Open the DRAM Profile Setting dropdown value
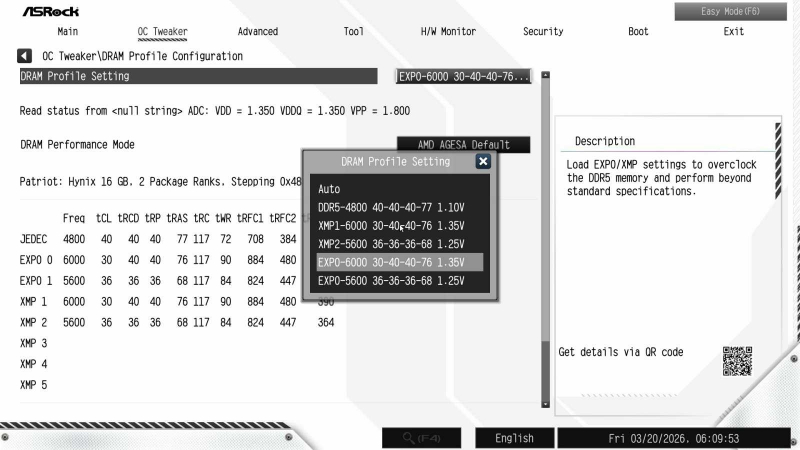800x450 pixels. pos(464,76)
